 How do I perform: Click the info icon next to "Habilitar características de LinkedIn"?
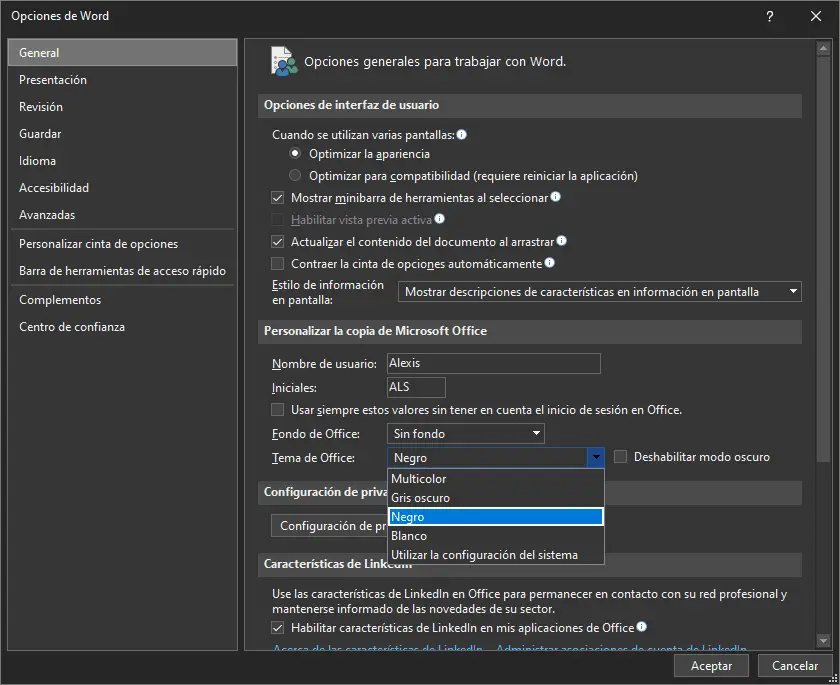point(640,625)
